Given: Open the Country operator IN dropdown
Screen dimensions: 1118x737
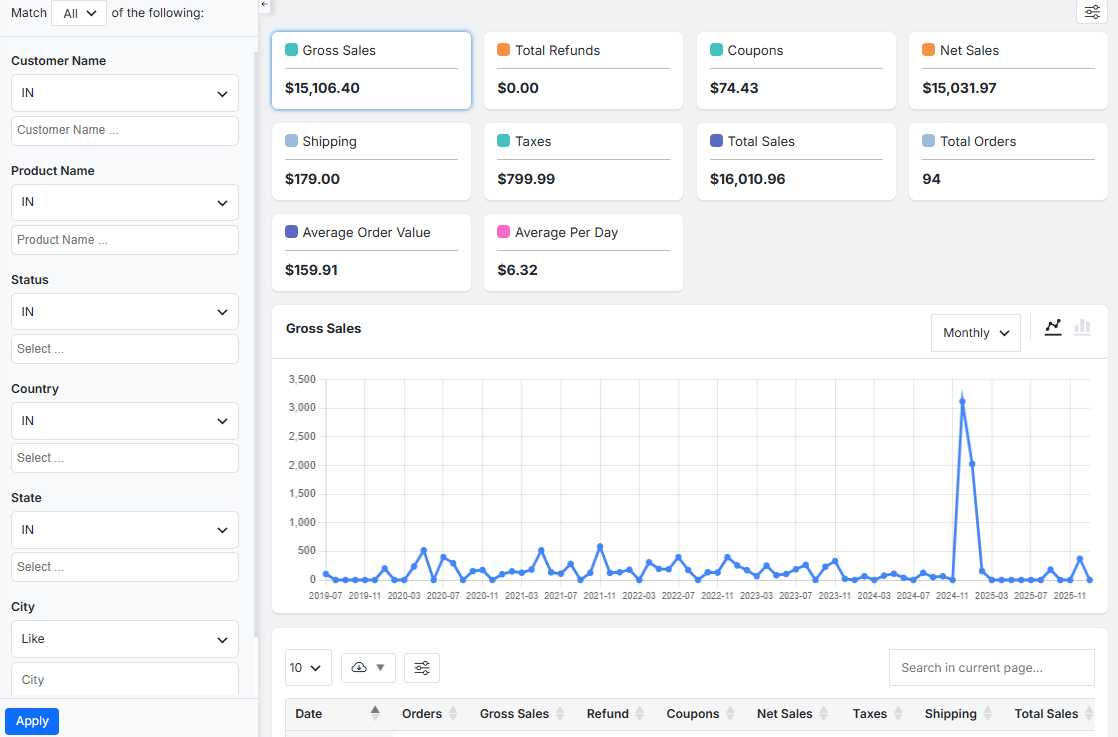Looking at the screenshot, I should (125, 421).
